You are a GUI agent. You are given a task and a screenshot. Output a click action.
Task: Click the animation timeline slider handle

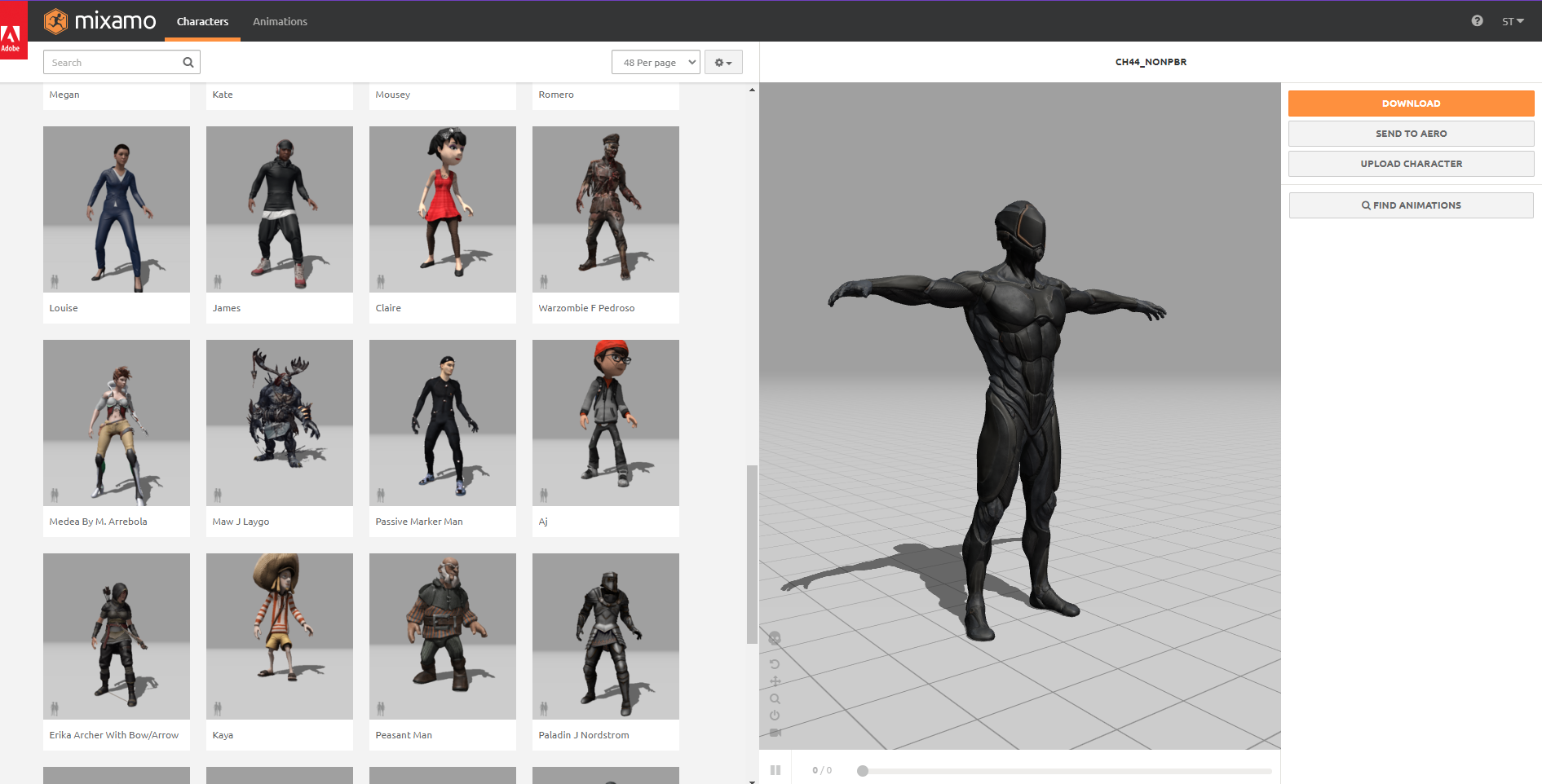coord(863,771)
